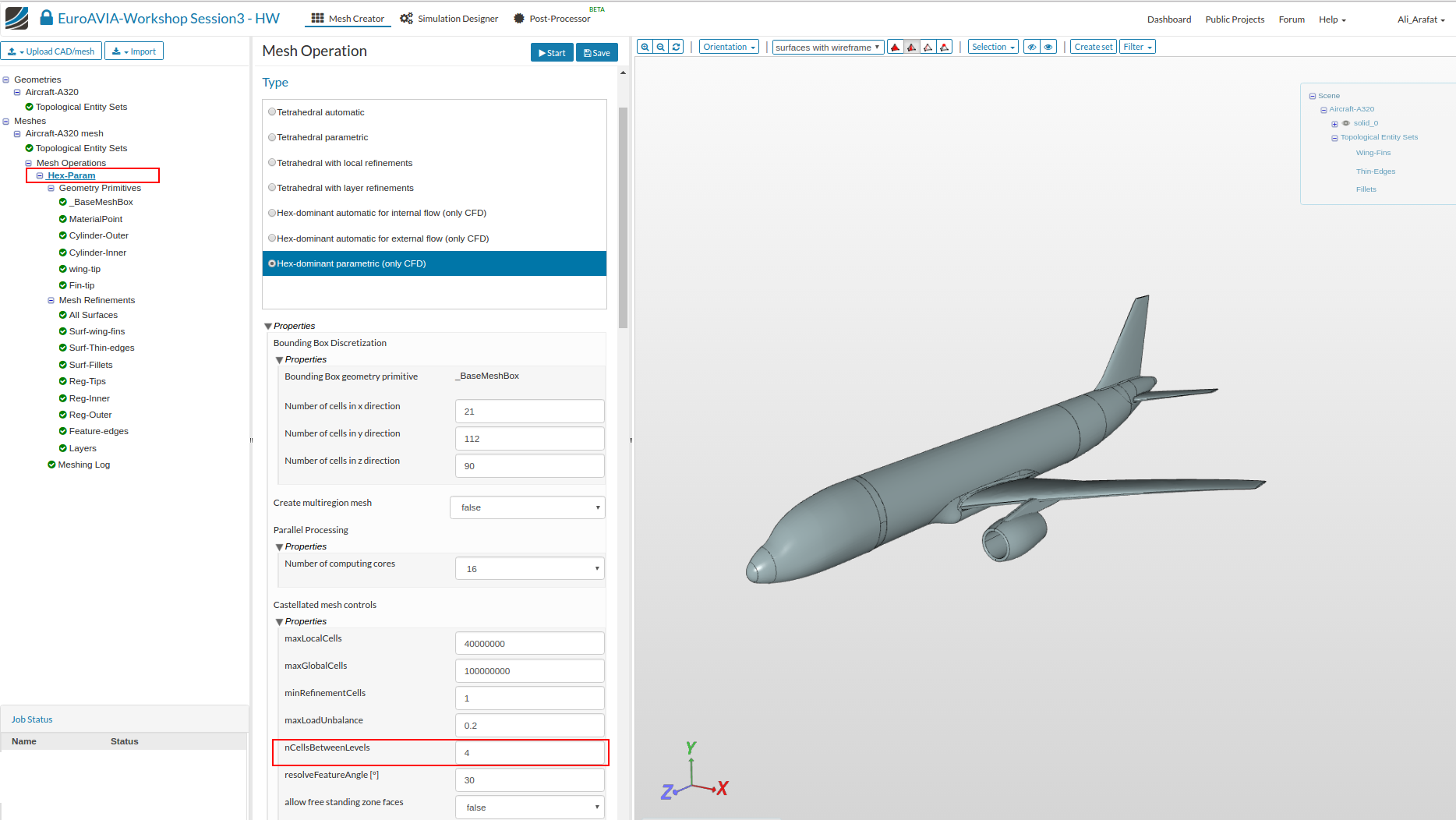Select Tetrahedral with layer refinements option
The width and height of the screenshot is (1456, 820).
[x=272, y=188]
